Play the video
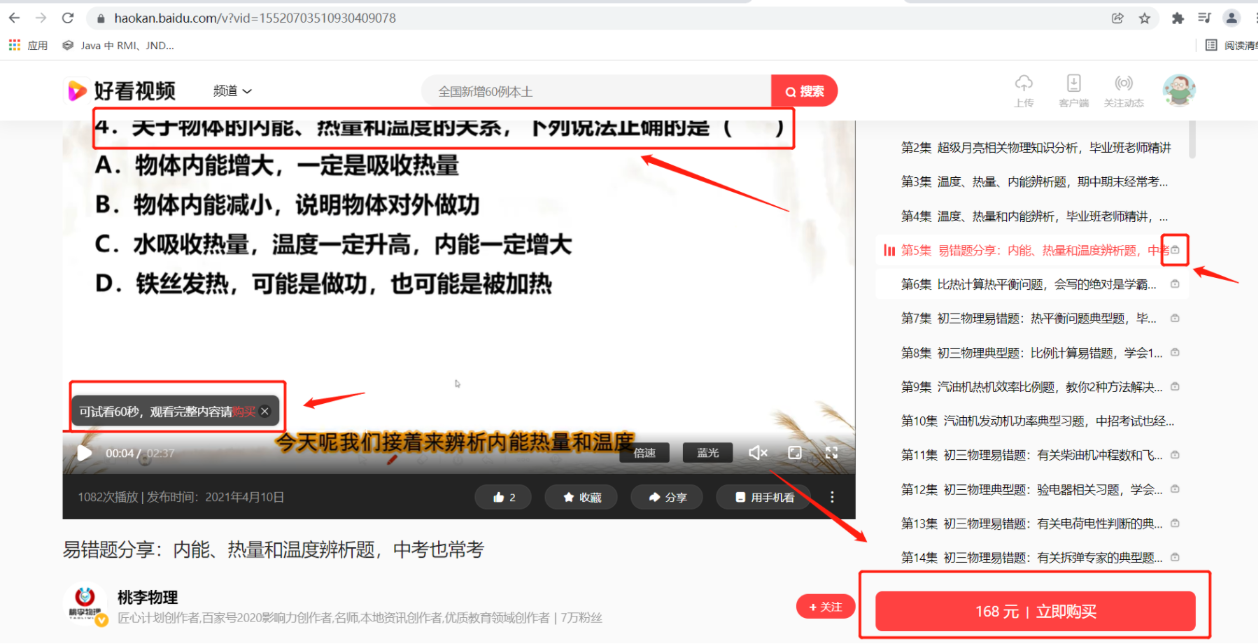The width and height of the screenshot is (1258, 644). click(85, 453)
